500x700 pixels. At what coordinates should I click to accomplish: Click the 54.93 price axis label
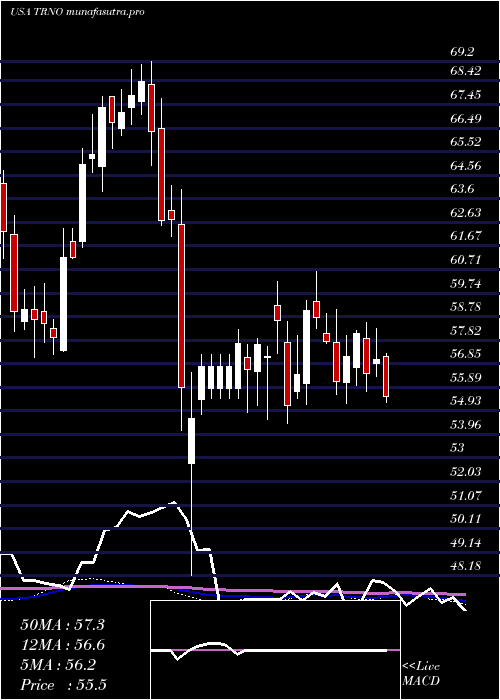pos(466,401)
